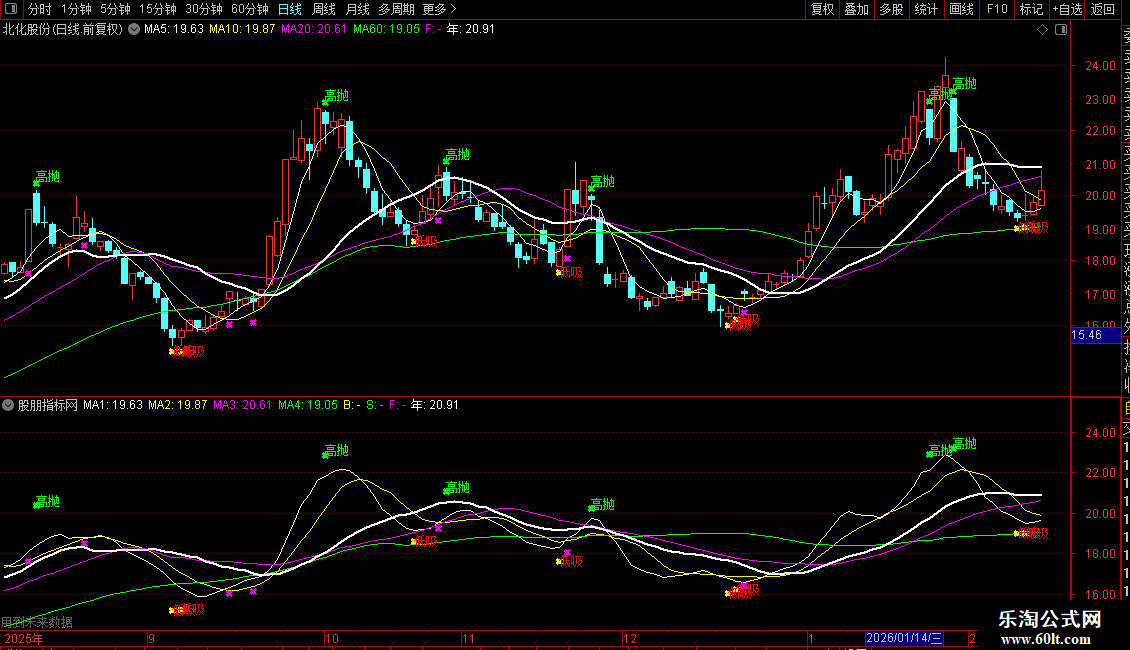Click the 叠加 overlay button

pyautogui.click(x=856, y=9)
